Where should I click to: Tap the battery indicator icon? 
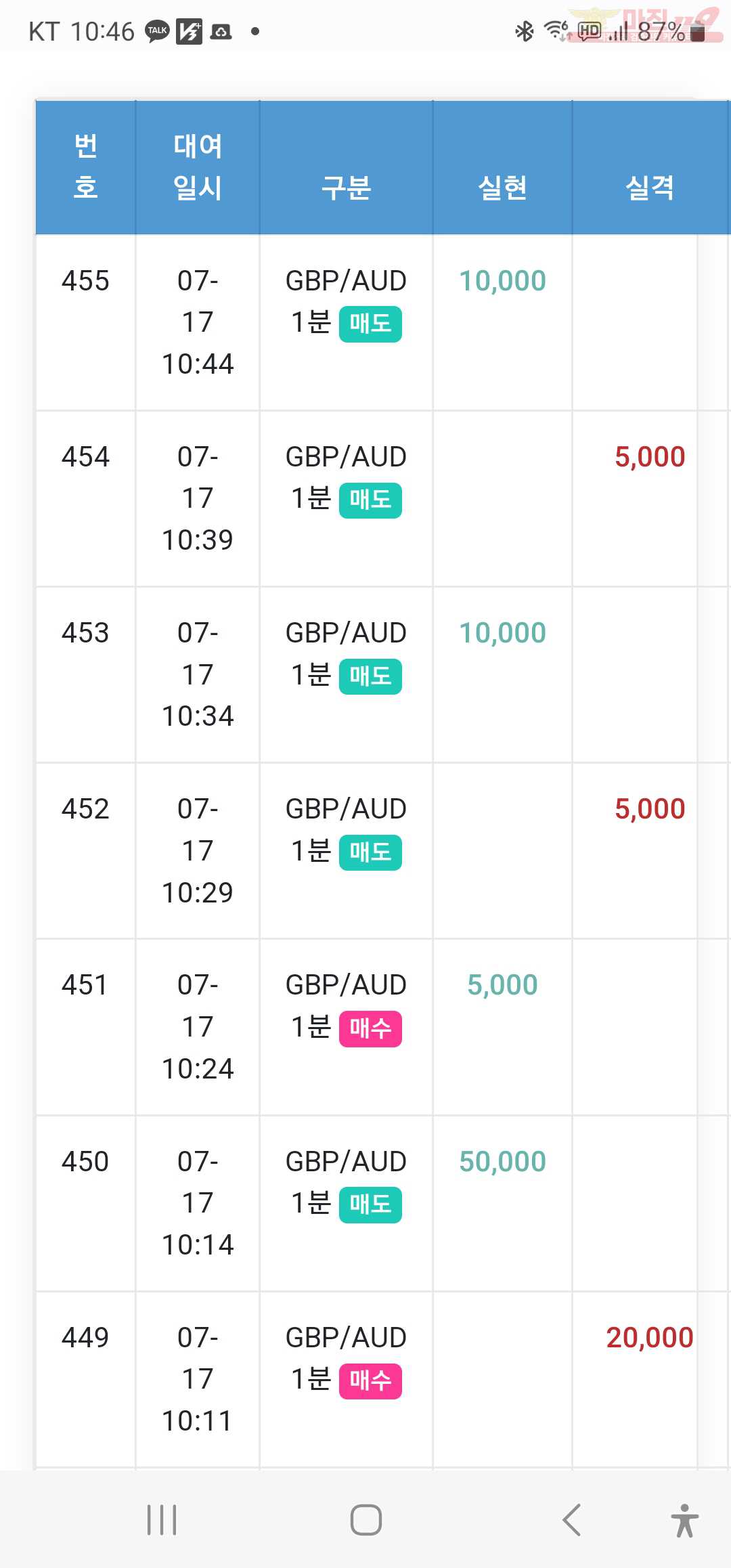coord(698,31)
